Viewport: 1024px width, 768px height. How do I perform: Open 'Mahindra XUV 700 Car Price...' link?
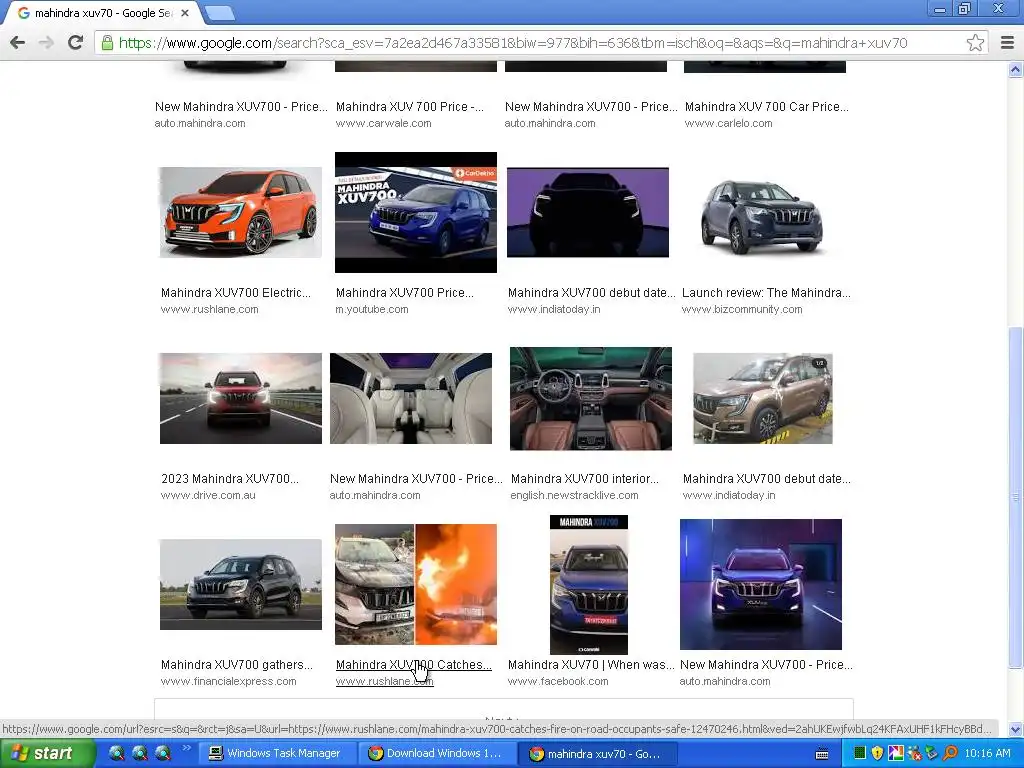(767, 106)
